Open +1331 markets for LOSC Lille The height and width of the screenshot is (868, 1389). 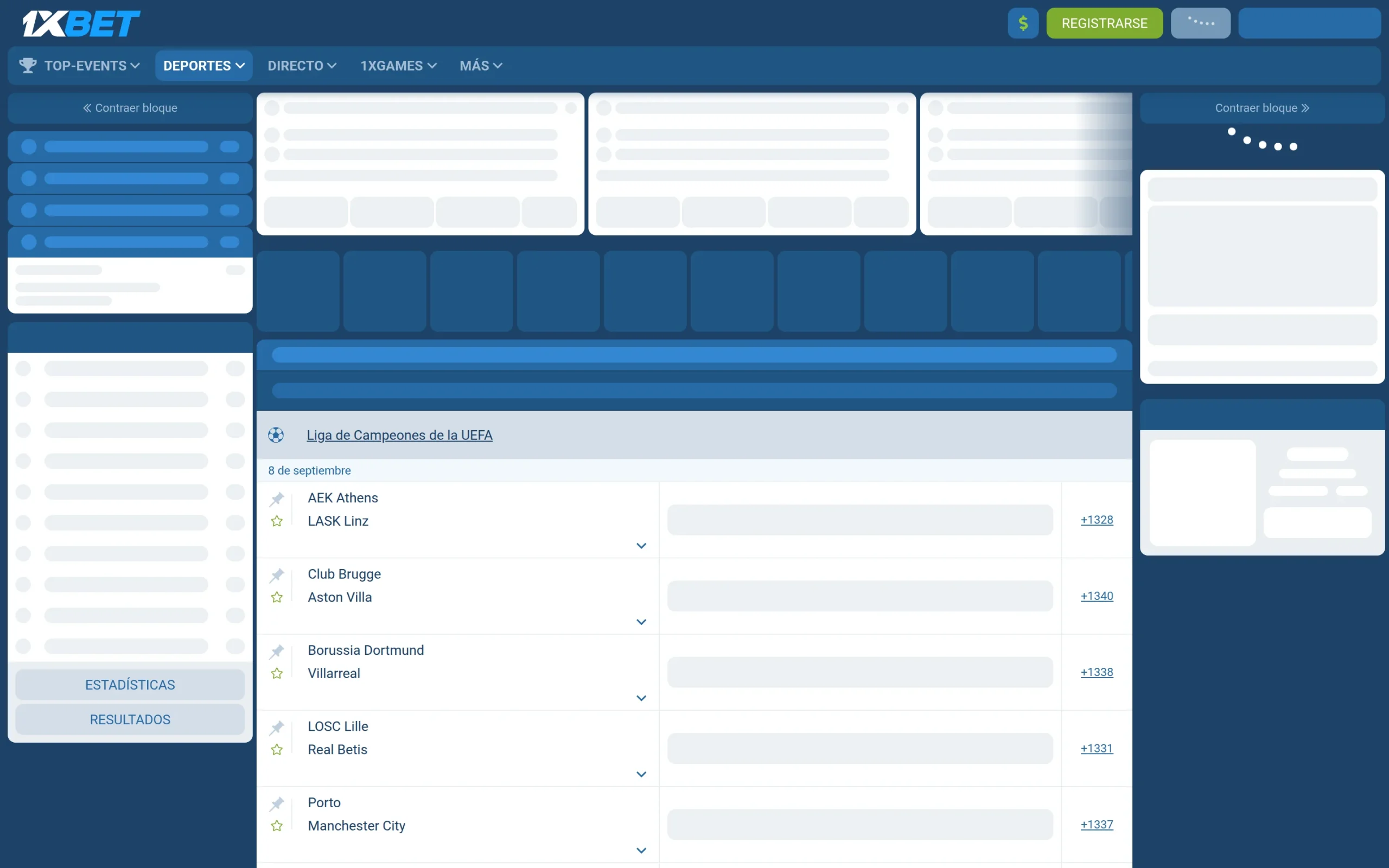coord(1096,749)
